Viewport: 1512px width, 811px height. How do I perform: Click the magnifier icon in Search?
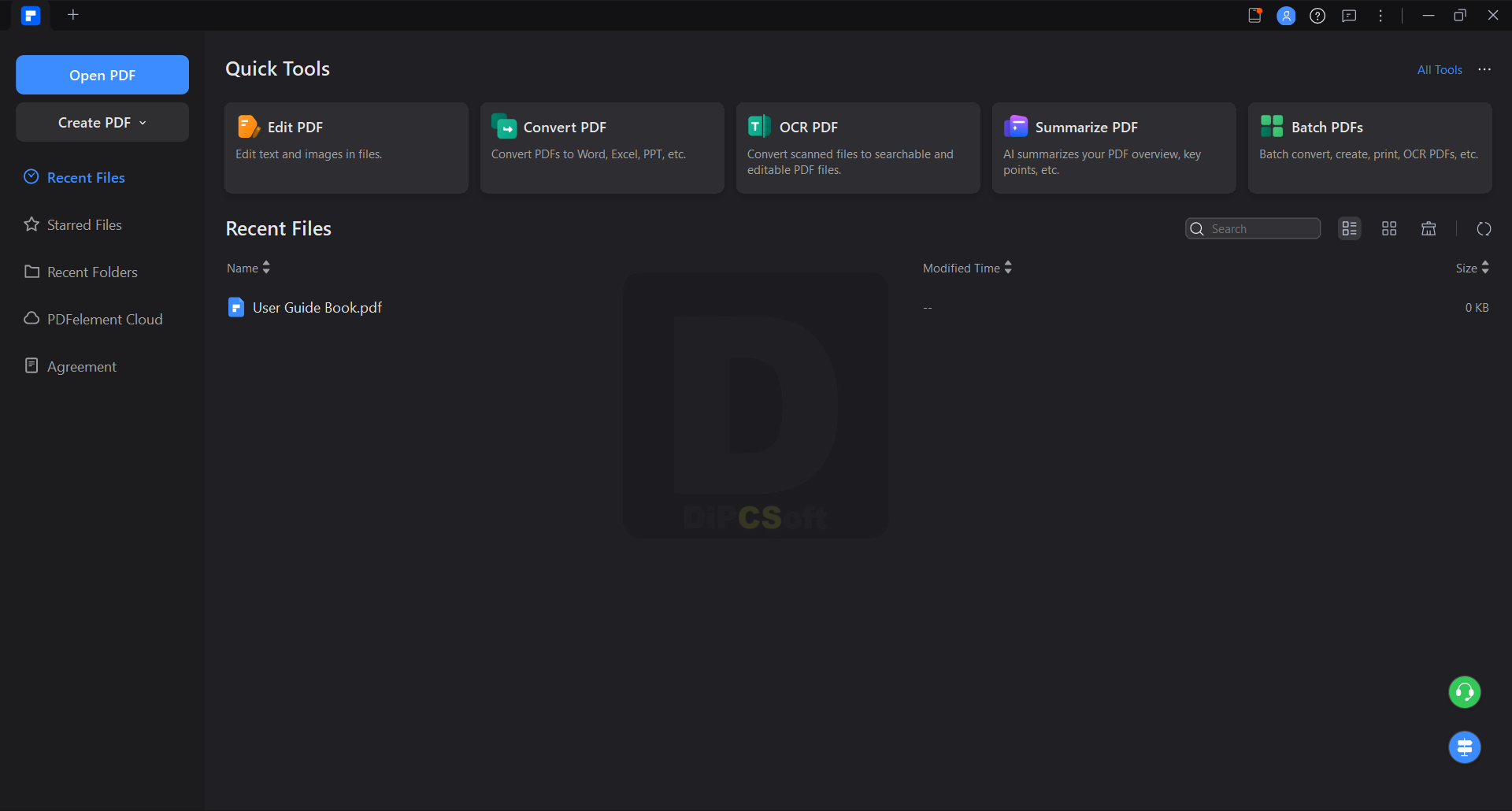click(1197, 228)
